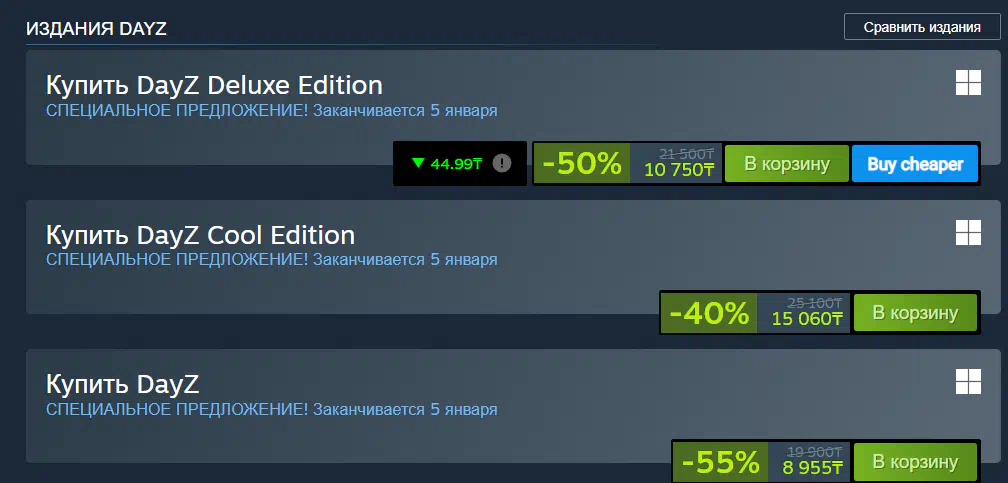
Task: Add DayZ Cool Edition to cart
Action: coord(915,313)
